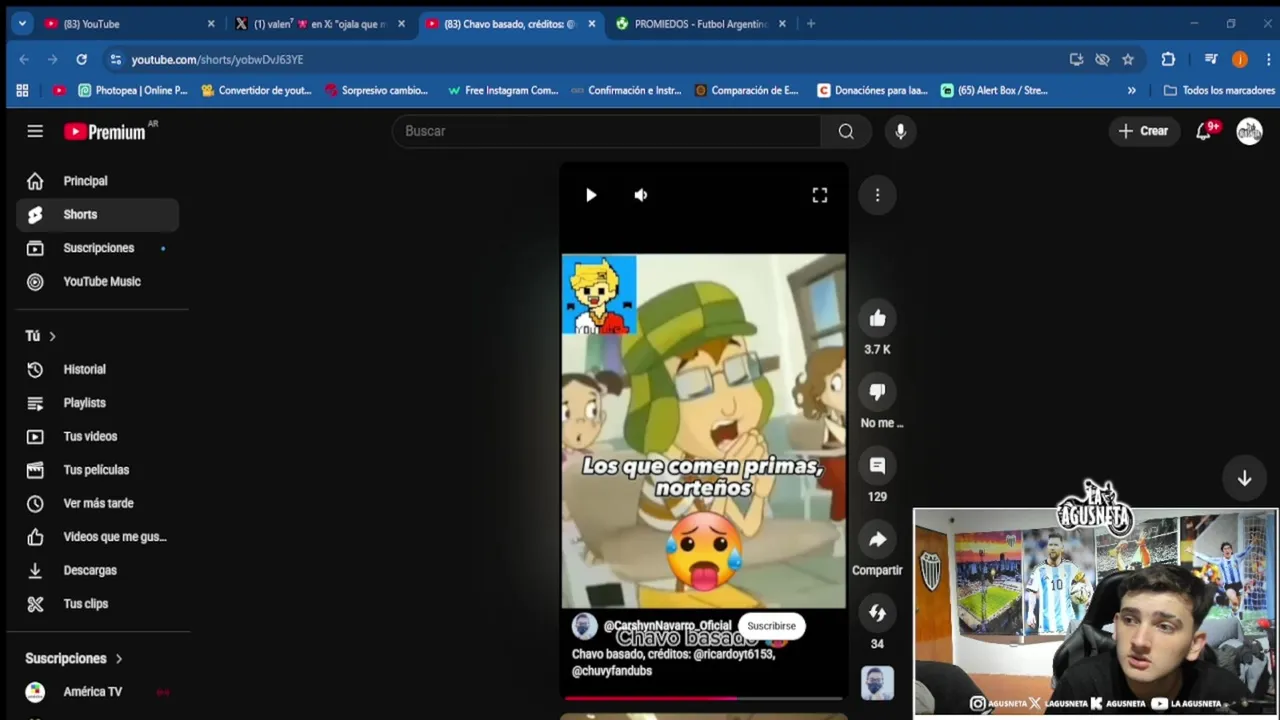Click the remix icon showing 34
The width and height of the screenshot is (1280, 720).
tap(877, 613)
